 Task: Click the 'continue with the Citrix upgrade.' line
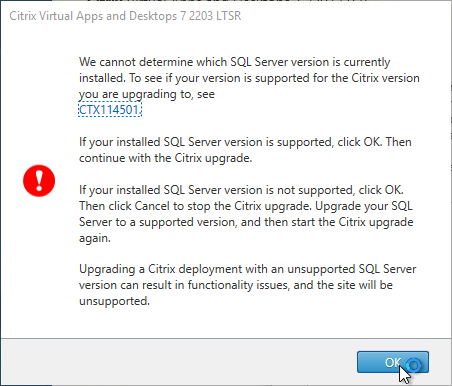pos(165,158)
